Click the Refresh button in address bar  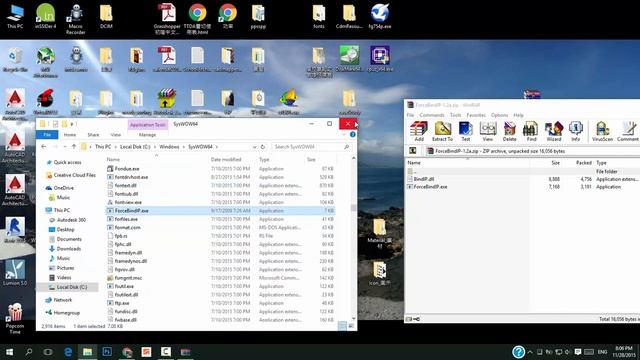[x=263, y=147]
